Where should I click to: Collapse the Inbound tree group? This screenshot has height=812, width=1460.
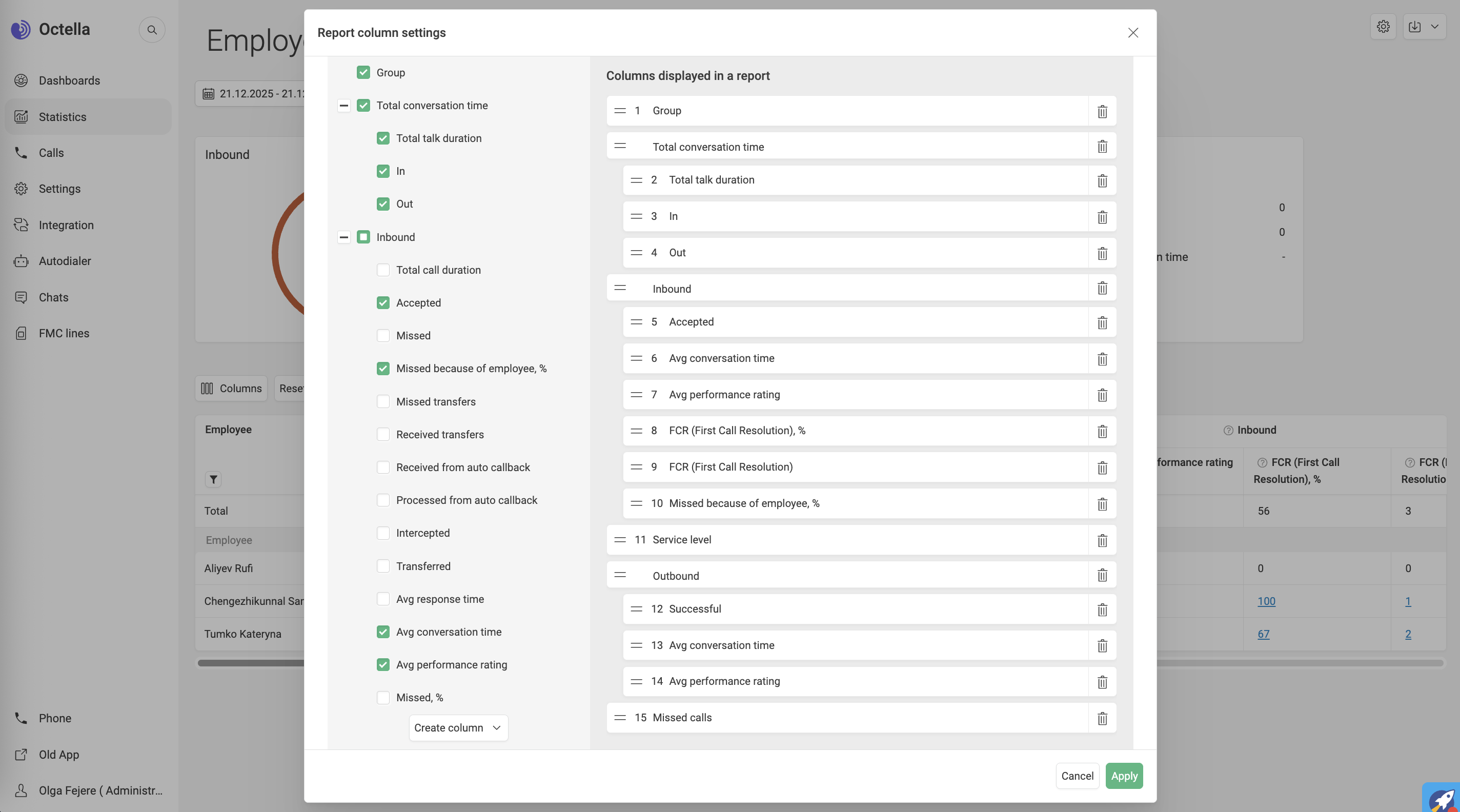tap(343, 237)
